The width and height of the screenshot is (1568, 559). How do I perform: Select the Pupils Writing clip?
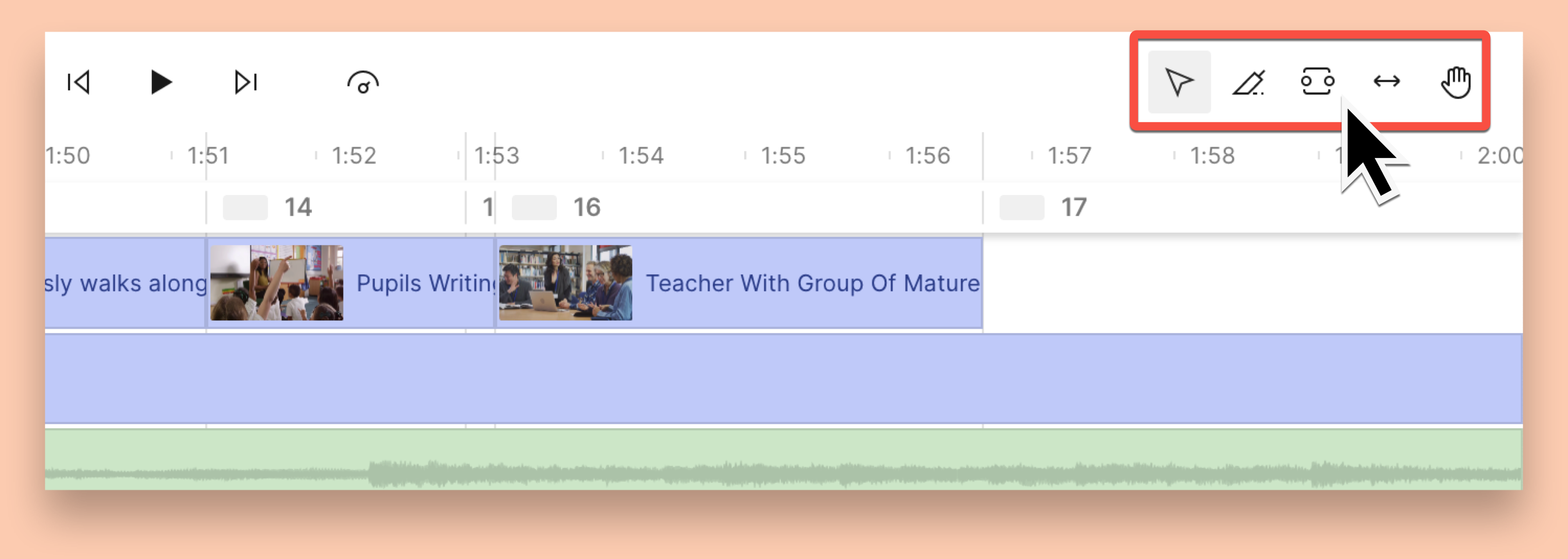[x=351, y=283]
